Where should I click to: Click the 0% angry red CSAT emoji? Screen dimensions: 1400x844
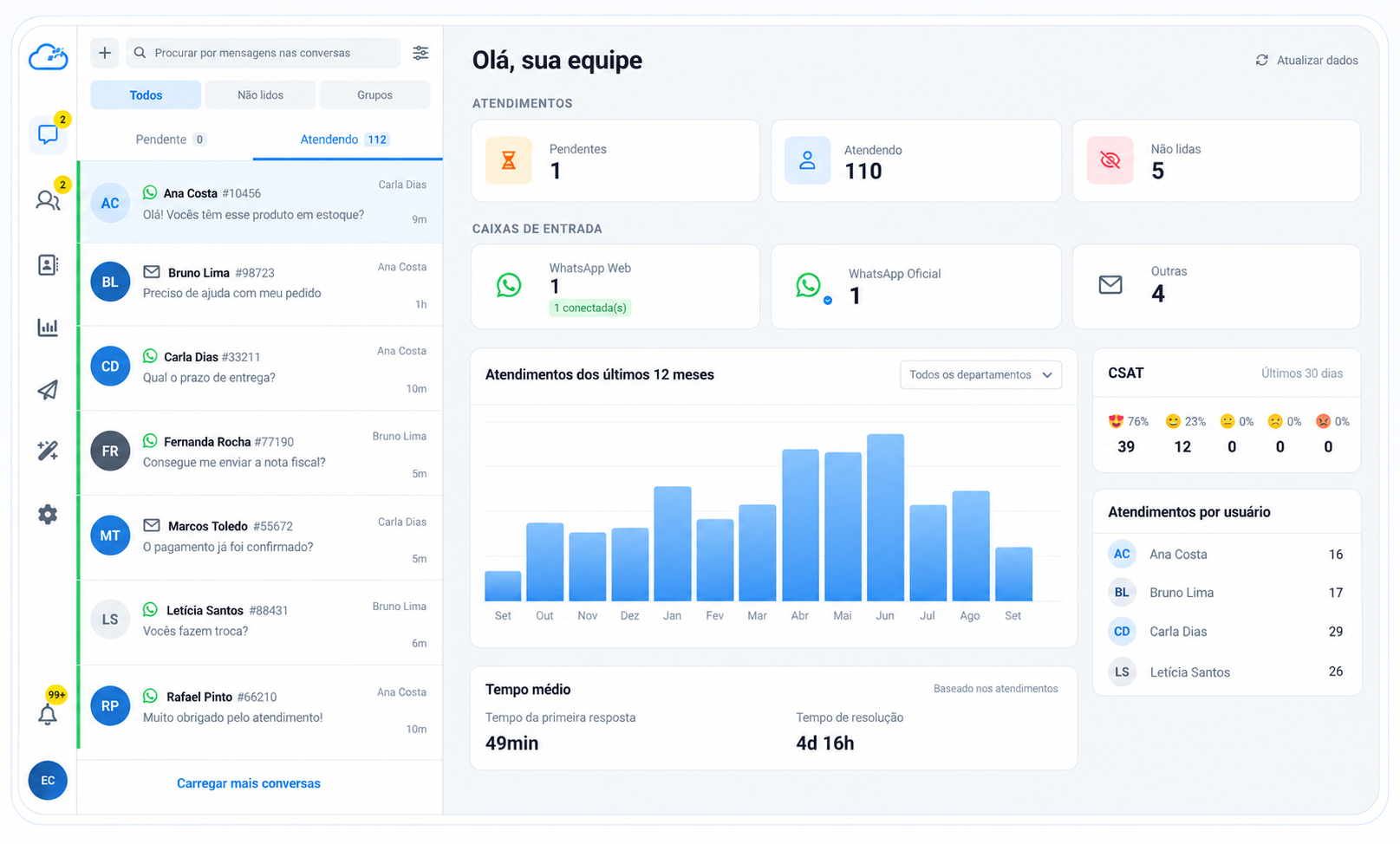tap(1323, 421)
